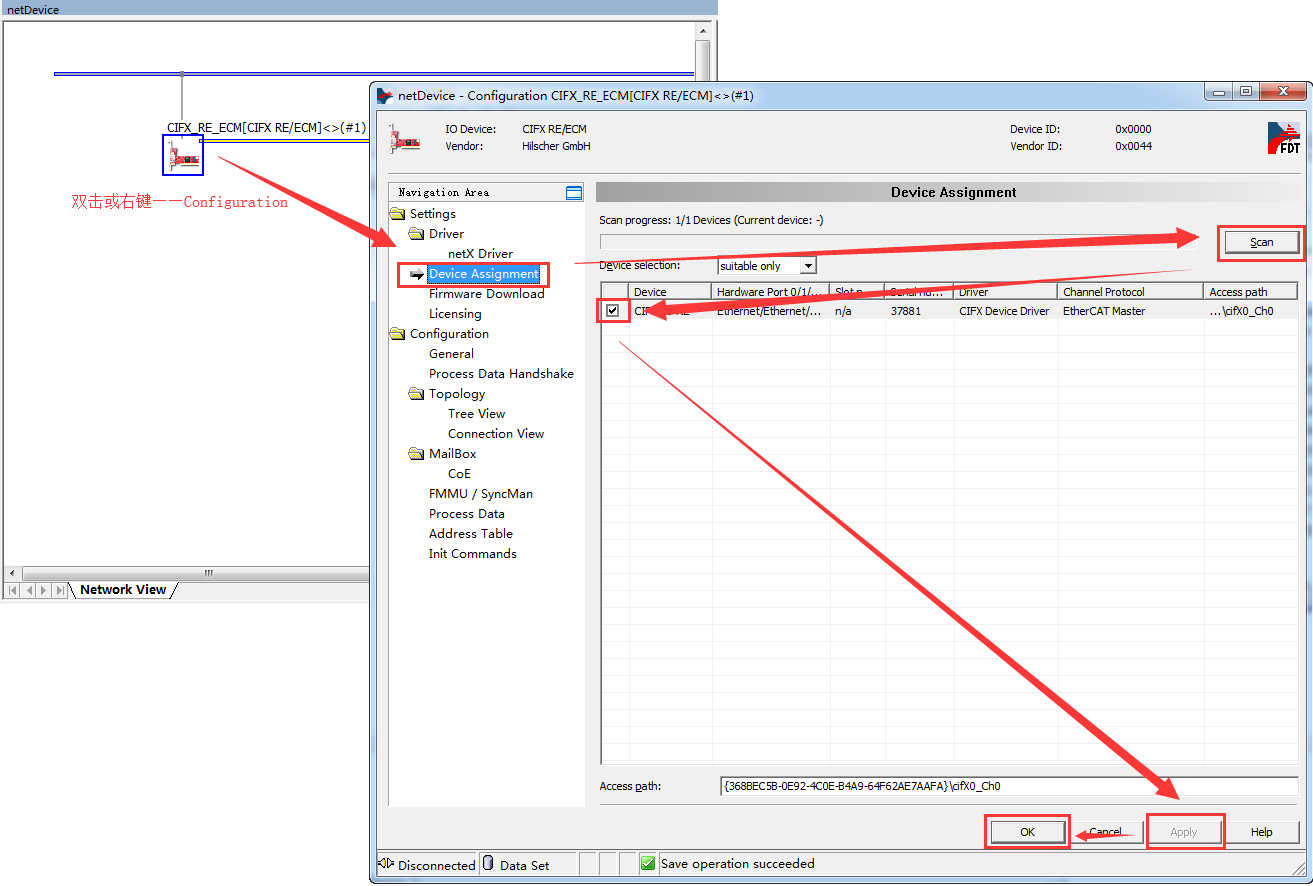Go to last sheet arrow beside Network View
The image size is (1313, 886).
(60, 590)
